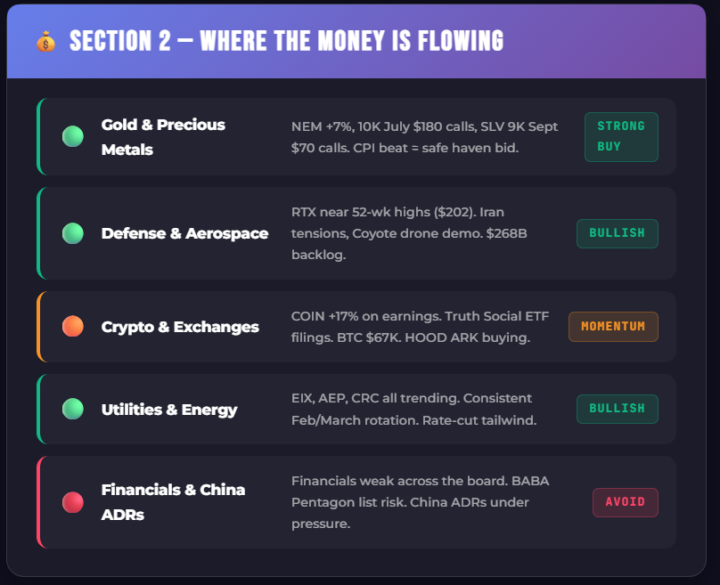Viewport: 720px width, 585px height.
Task: Click green dot beside Gold & Precious Metals
Action: click(x=73, y=137)
